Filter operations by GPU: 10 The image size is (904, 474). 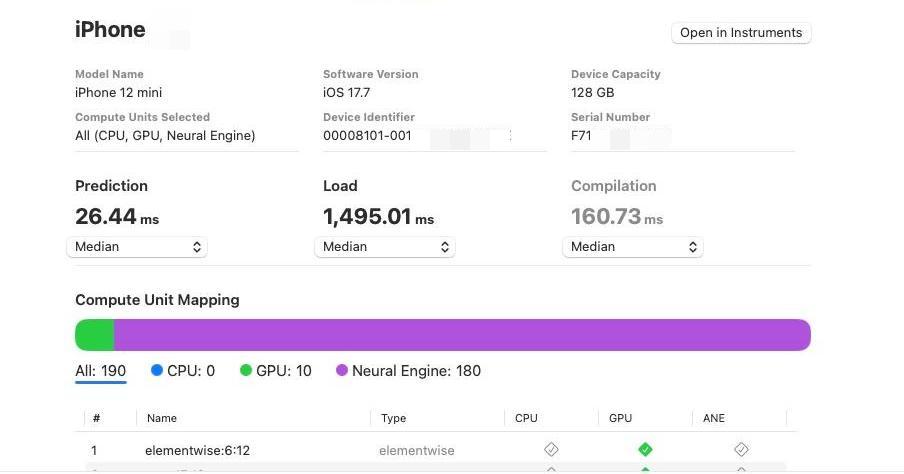tap(276, 371)
